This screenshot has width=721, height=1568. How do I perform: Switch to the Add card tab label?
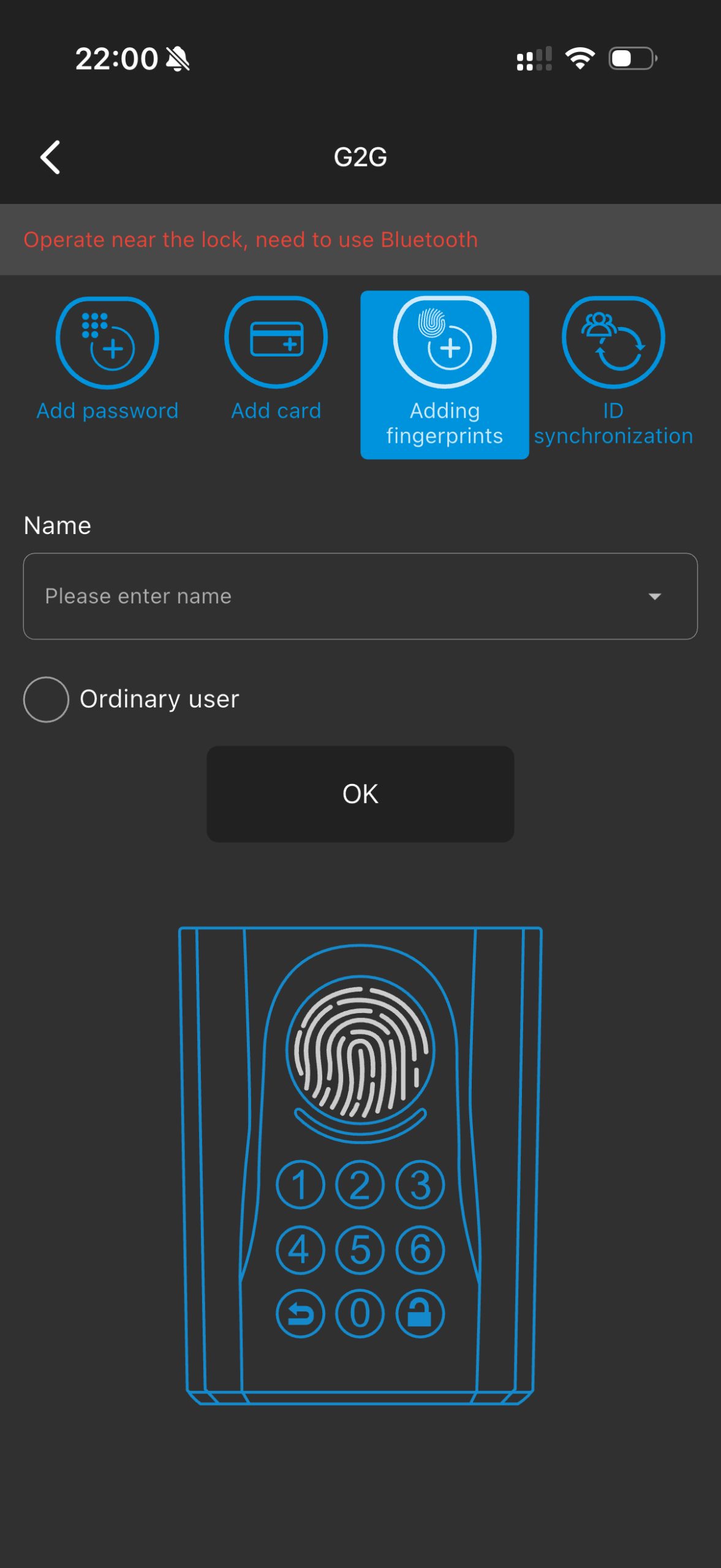pyautogui.click(x=276, y=410)
